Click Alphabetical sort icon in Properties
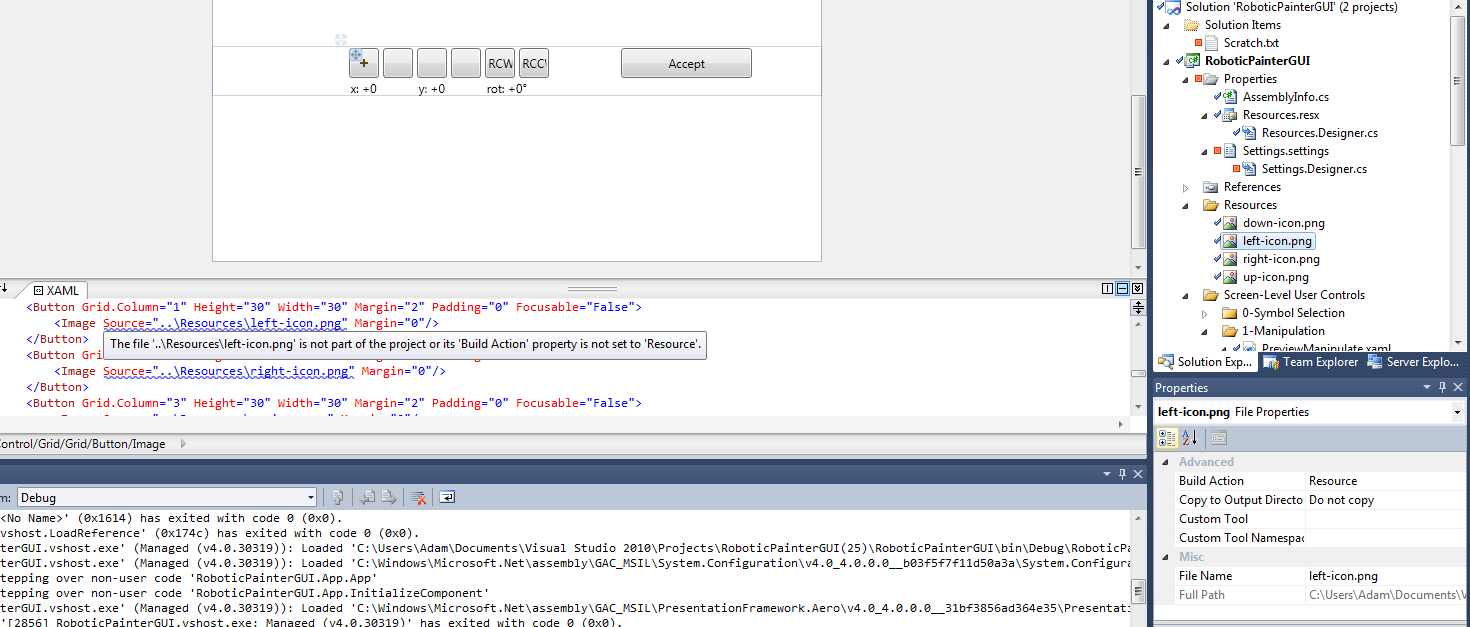Viewport: 1470px width, 627px height. [1190, 438]
